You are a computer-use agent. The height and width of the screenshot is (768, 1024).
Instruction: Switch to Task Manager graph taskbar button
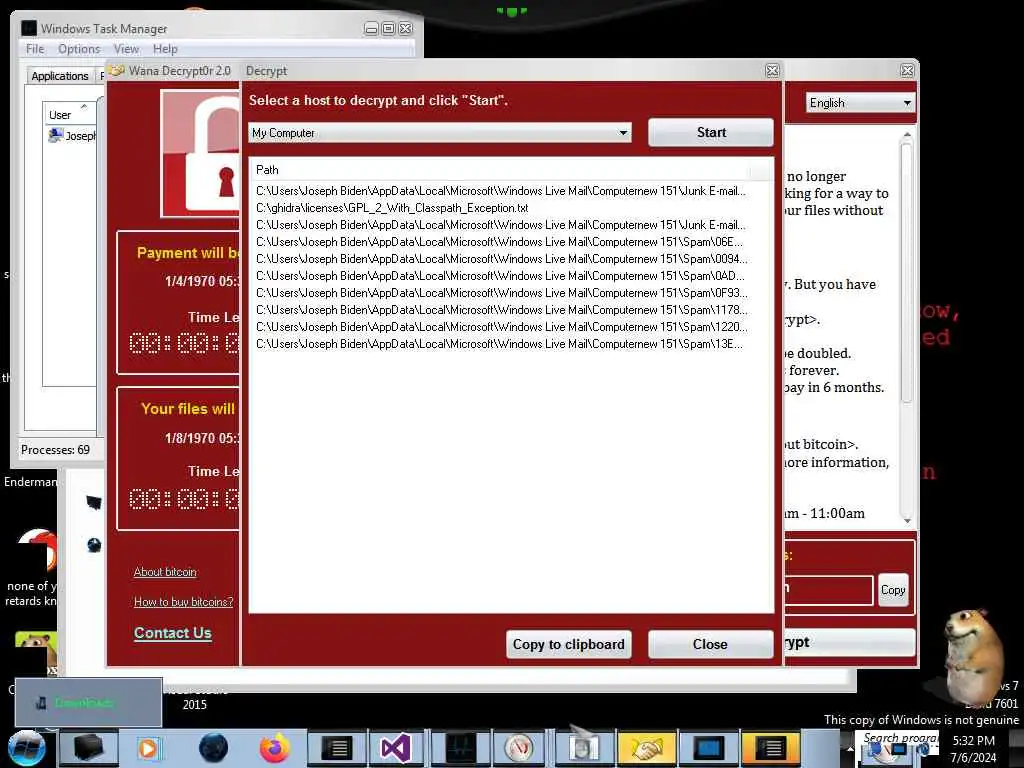[460, 748]
